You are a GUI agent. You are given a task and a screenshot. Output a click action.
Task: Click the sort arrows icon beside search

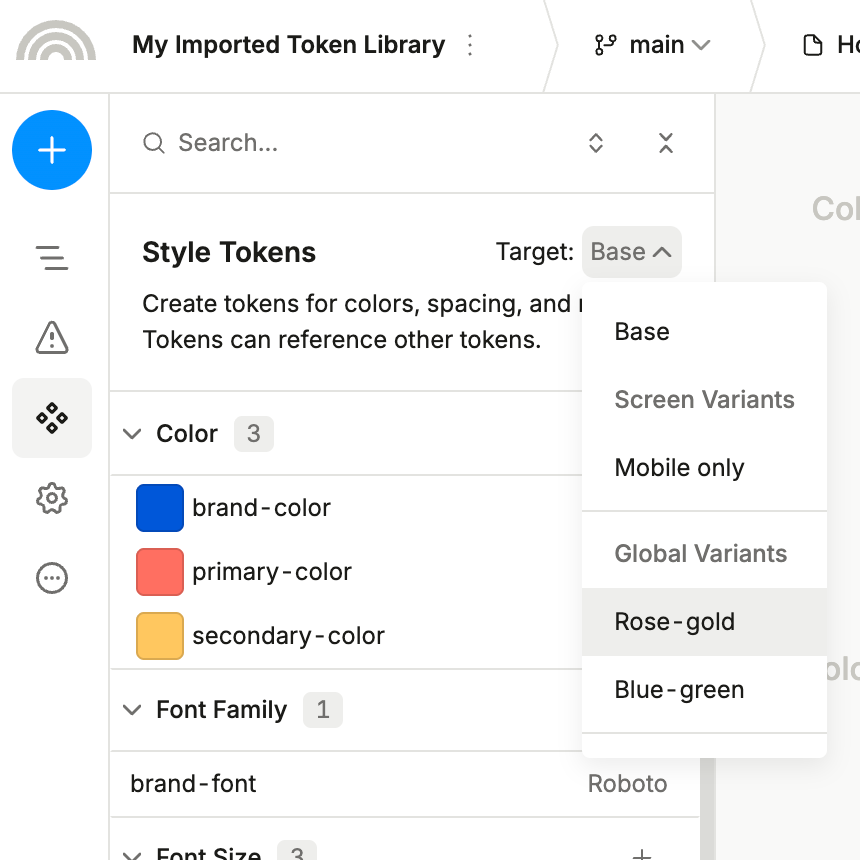coord(595,143)
